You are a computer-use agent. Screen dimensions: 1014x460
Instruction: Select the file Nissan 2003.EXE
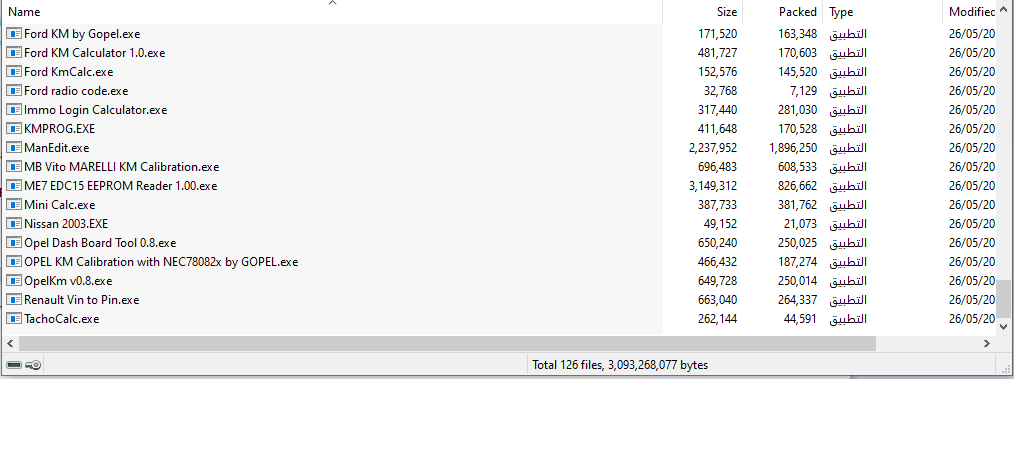pos(66,224)
